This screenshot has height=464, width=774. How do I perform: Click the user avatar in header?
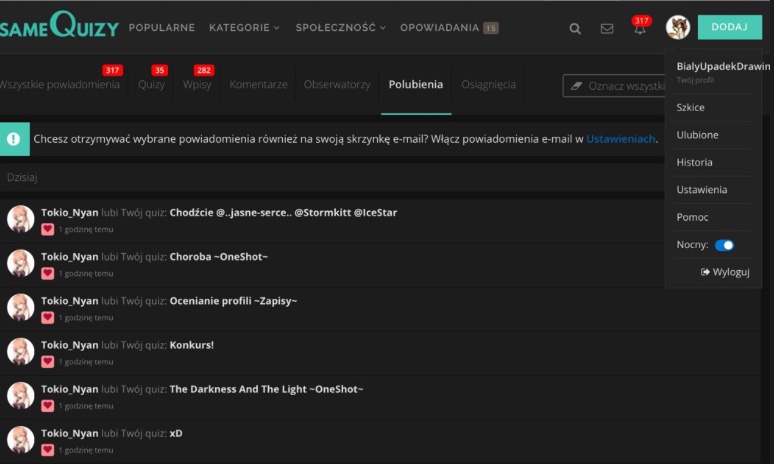(678, 28)
